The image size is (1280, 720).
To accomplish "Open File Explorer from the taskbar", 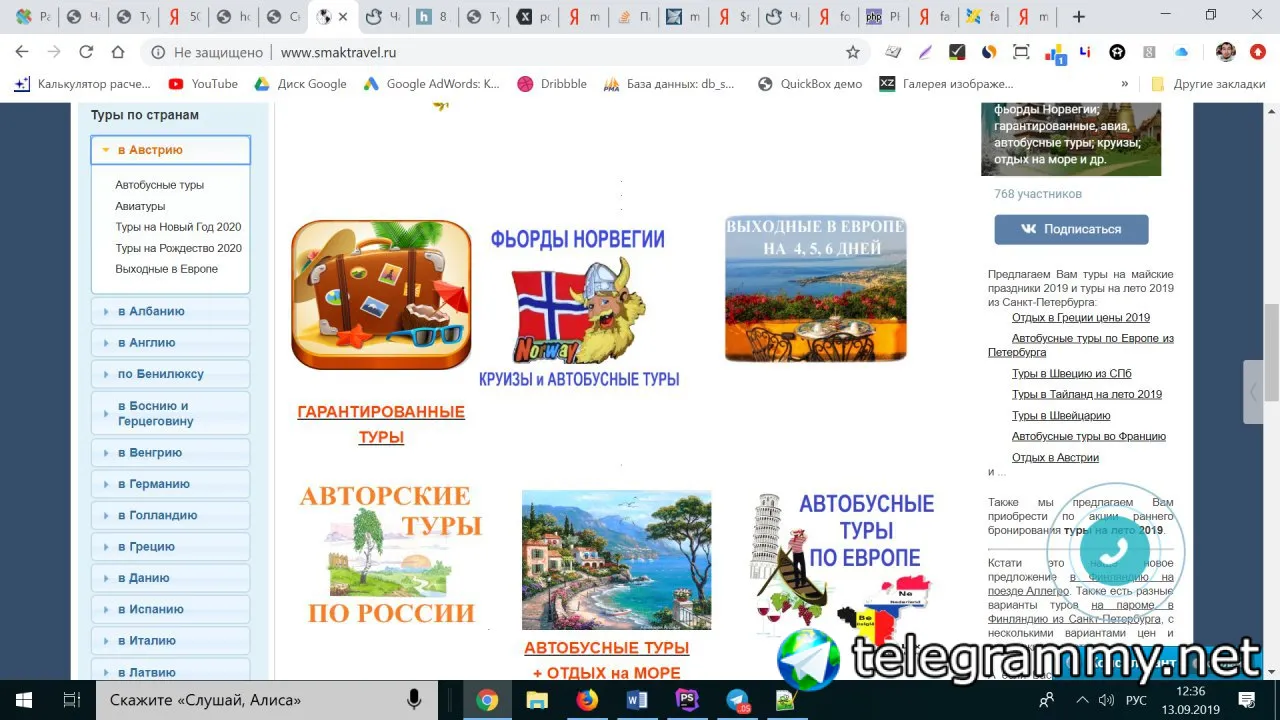I will 537,700.
